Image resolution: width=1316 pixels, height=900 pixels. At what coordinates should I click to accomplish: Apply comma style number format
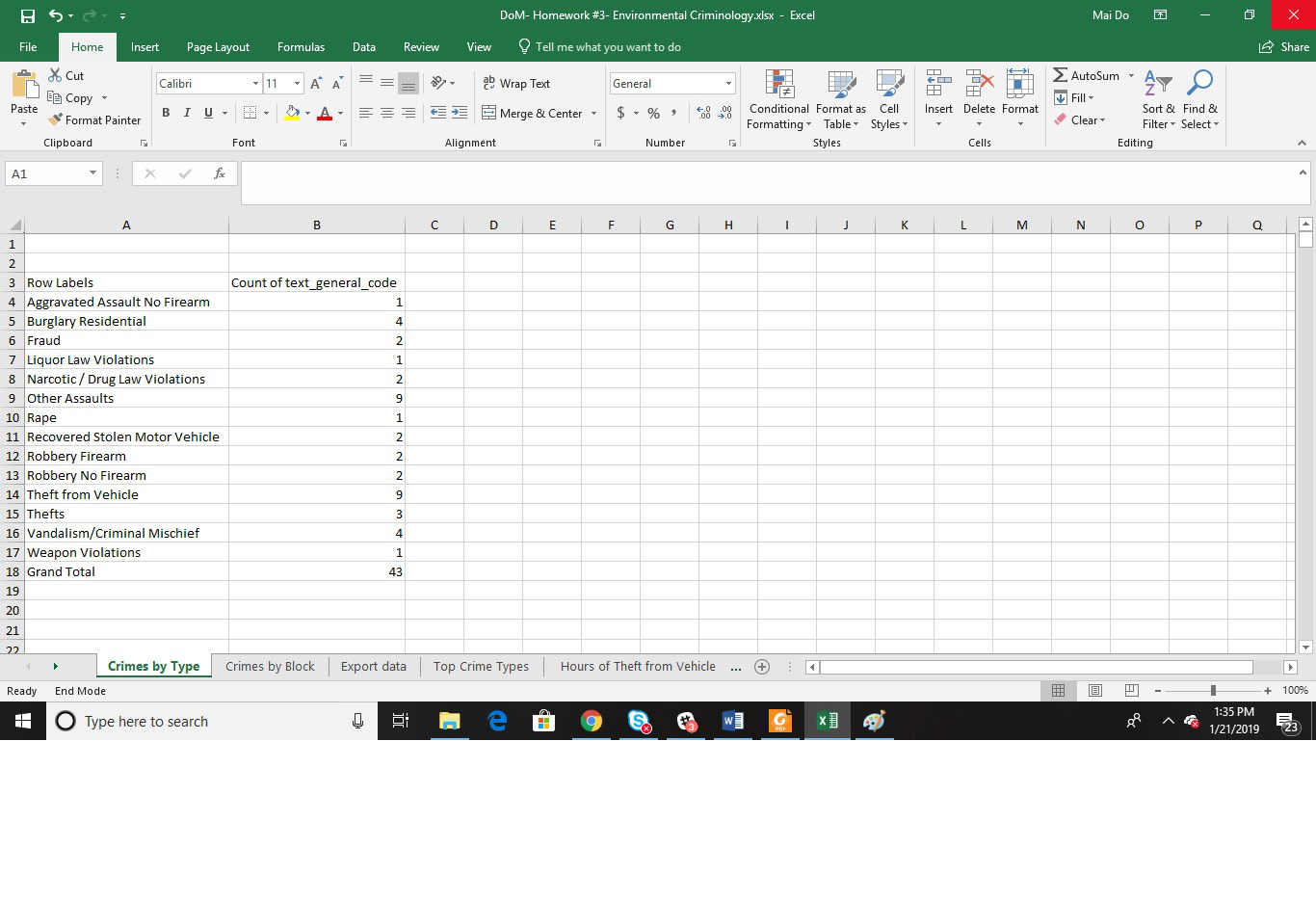[x=674, y=113]
